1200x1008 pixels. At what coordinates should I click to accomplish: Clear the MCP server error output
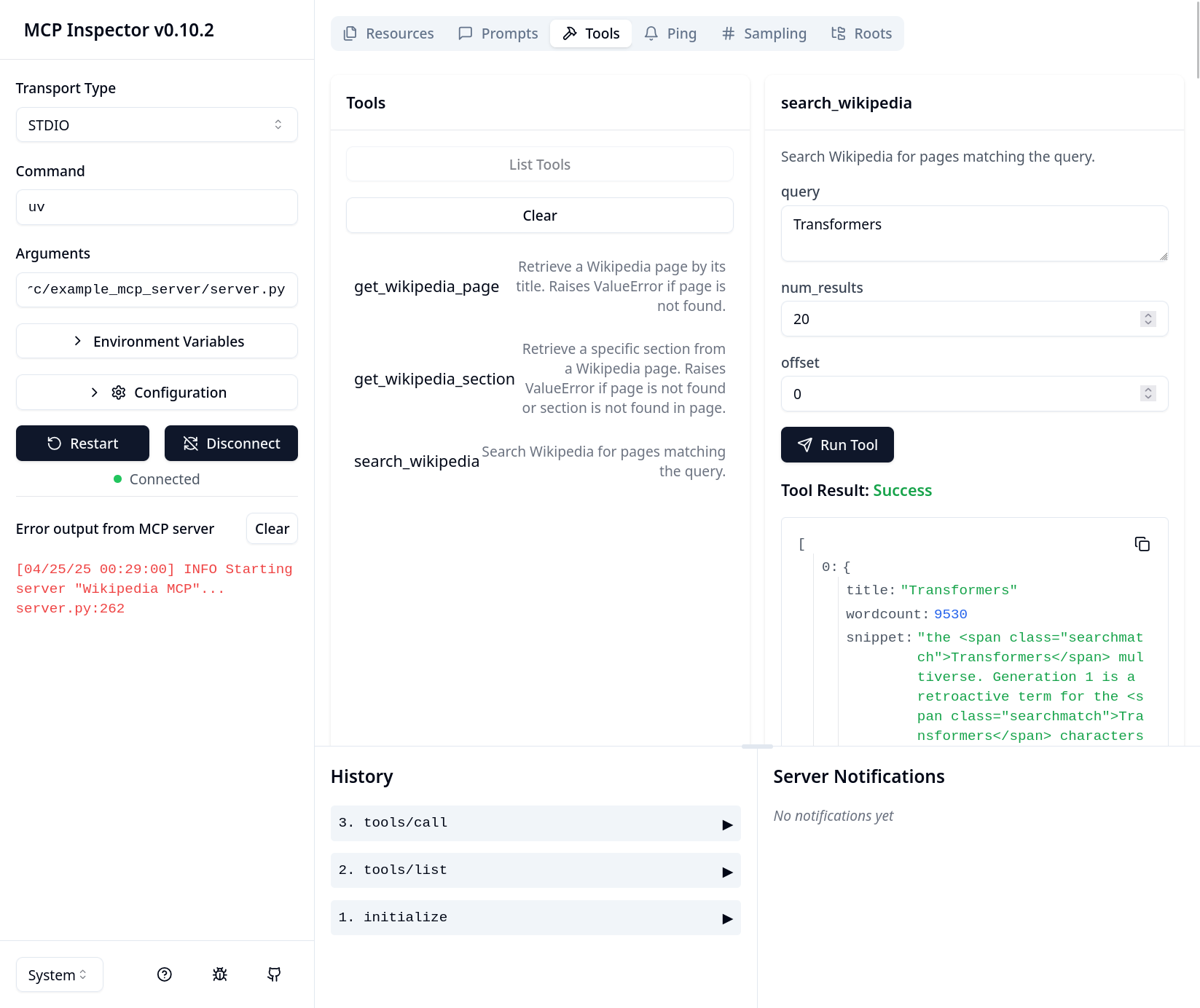tap(272, 529)
